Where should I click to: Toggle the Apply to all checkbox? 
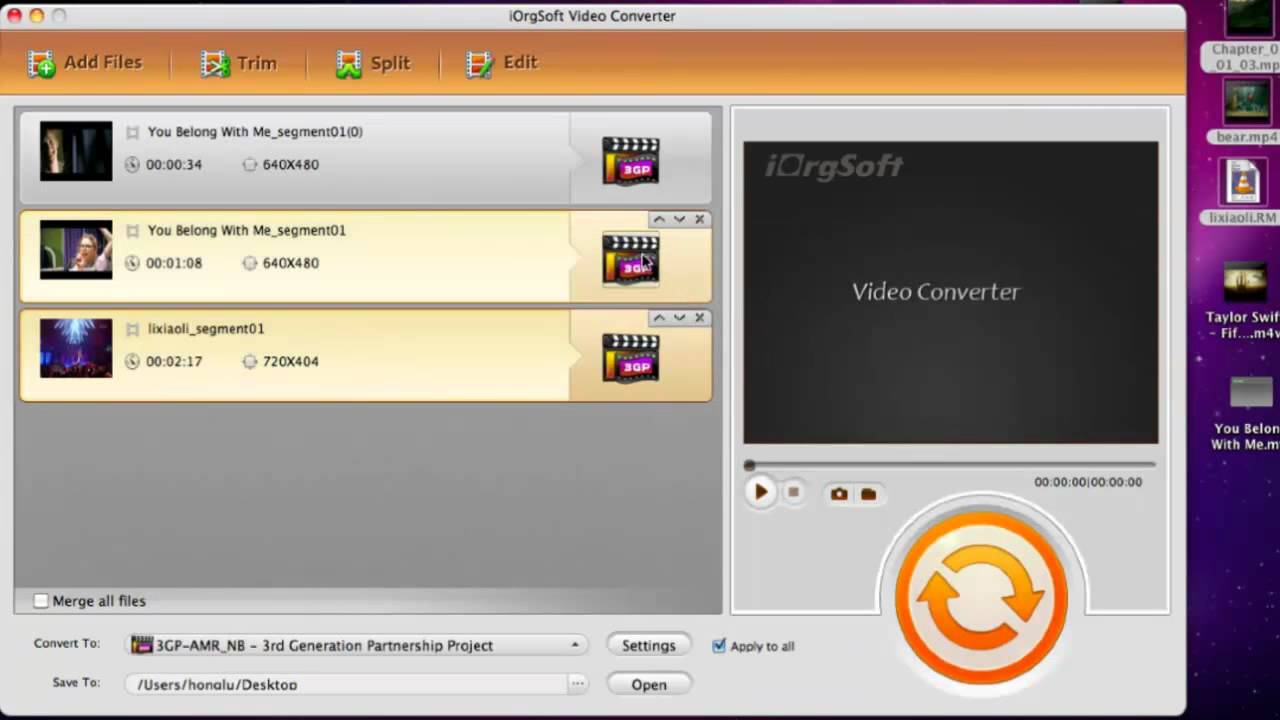click(x=718, y=646)
